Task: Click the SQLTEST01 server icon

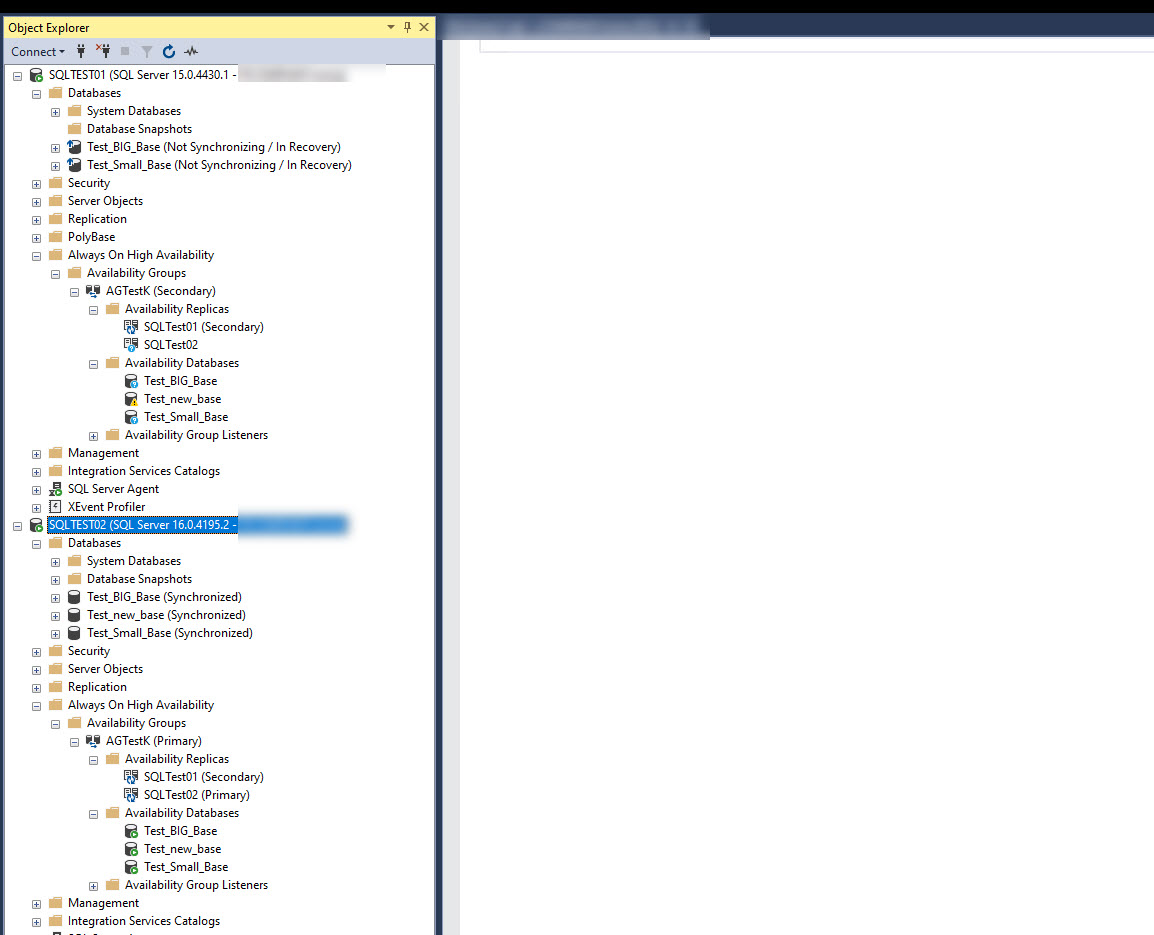Action: (x=36, y=75)
